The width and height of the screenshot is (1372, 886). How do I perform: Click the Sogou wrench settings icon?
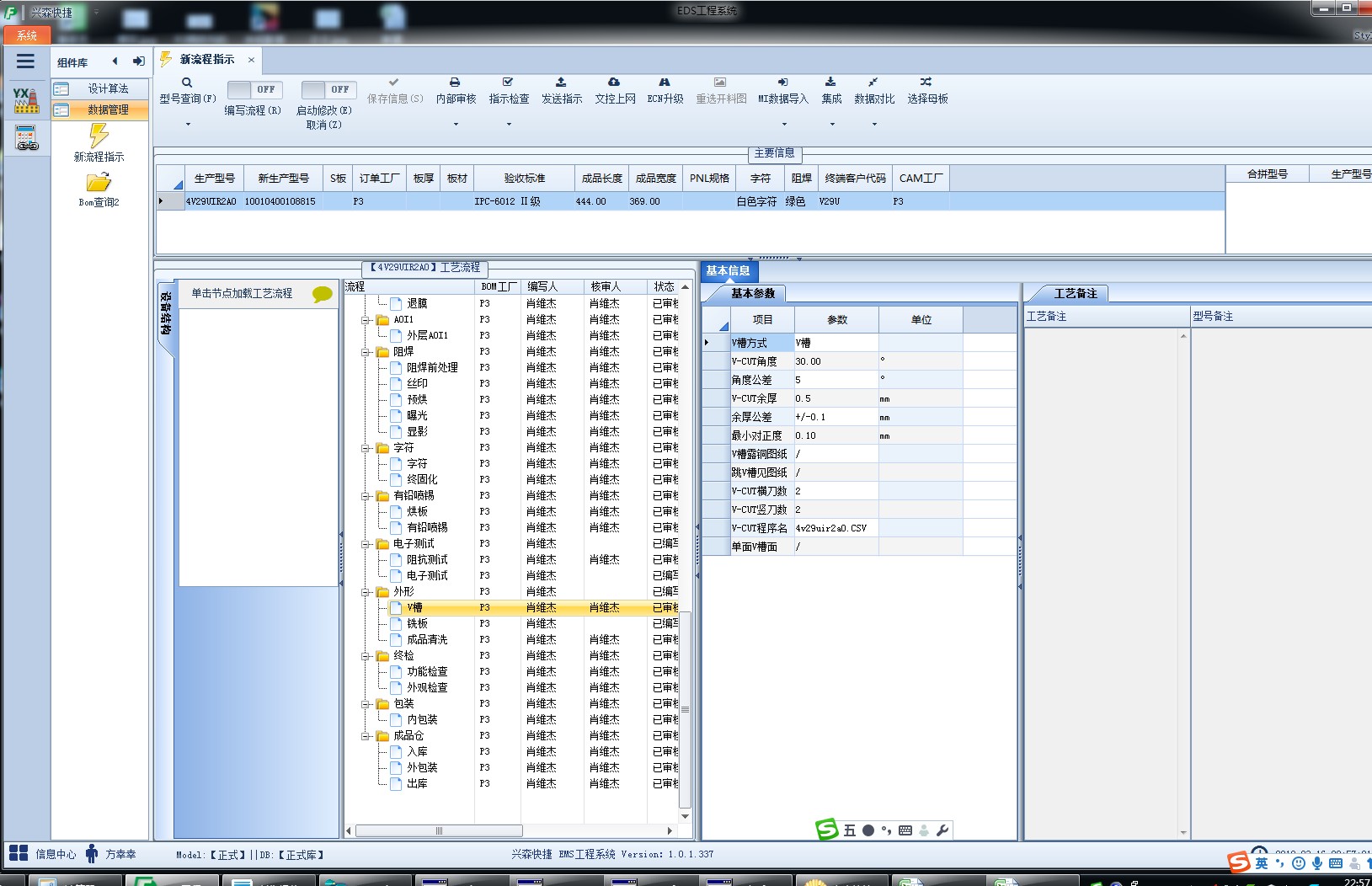pyautogui.click(x=942, y=830)
